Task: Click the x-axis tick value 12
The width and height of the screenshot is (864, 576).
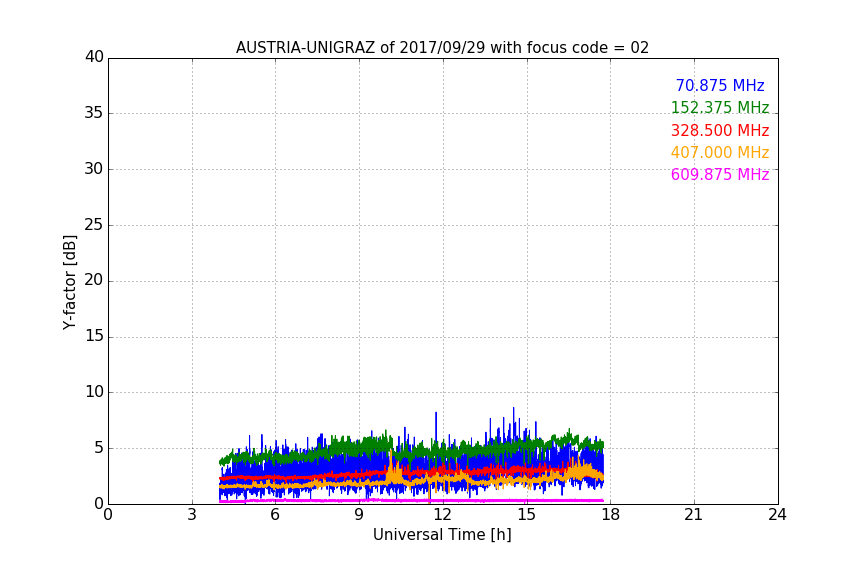Action: tap(442, 515)
